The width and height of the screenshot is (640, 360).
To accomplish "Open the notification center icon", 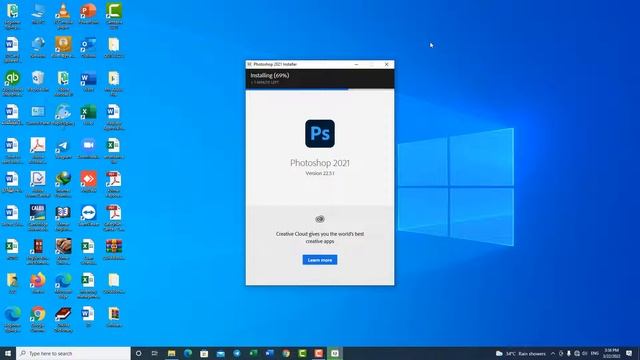I will click(x=629, y=353).
